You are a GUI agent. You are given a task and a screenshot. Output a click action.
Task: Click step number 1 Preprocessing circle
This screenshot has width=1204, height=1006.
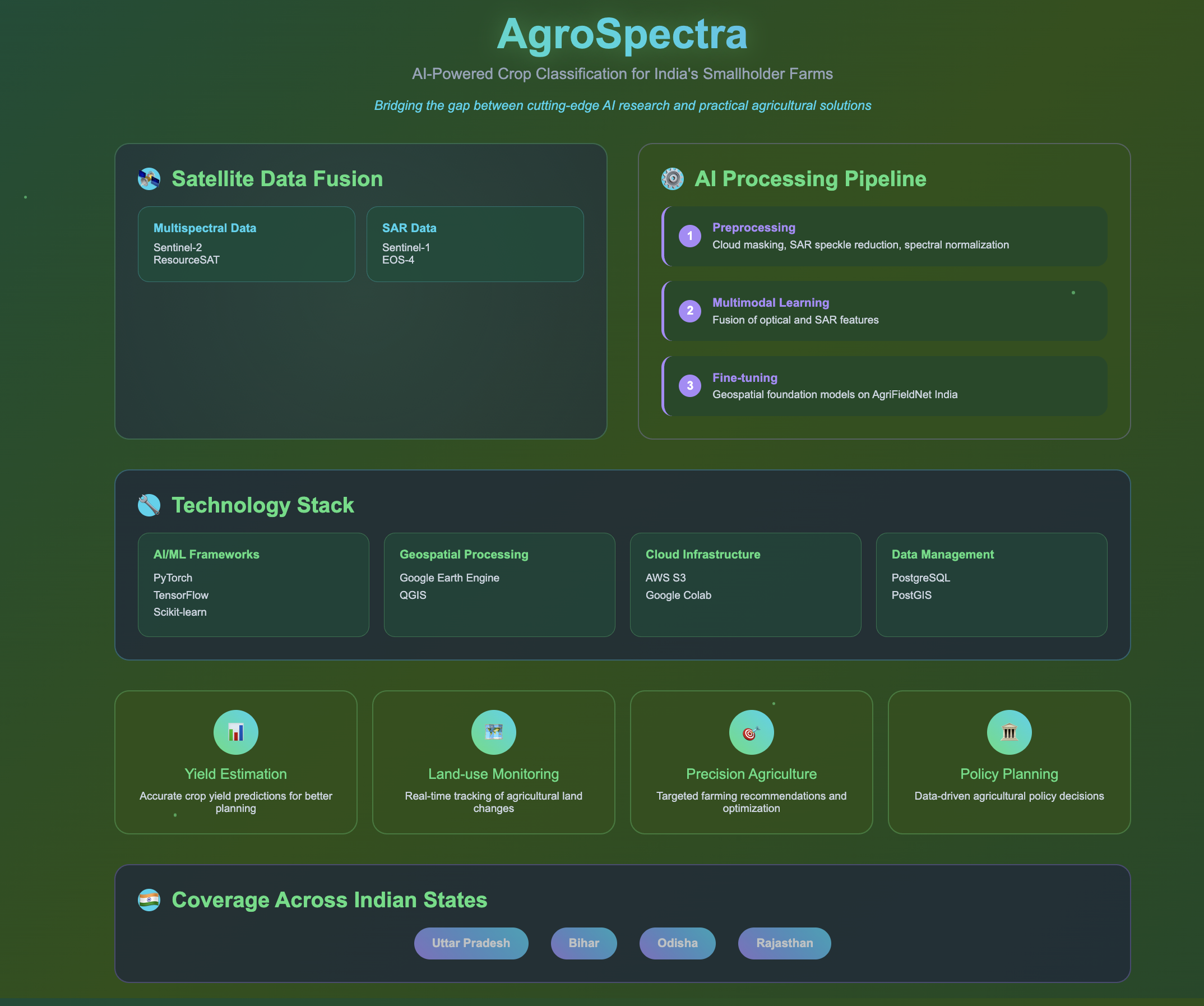click(689, 236)
